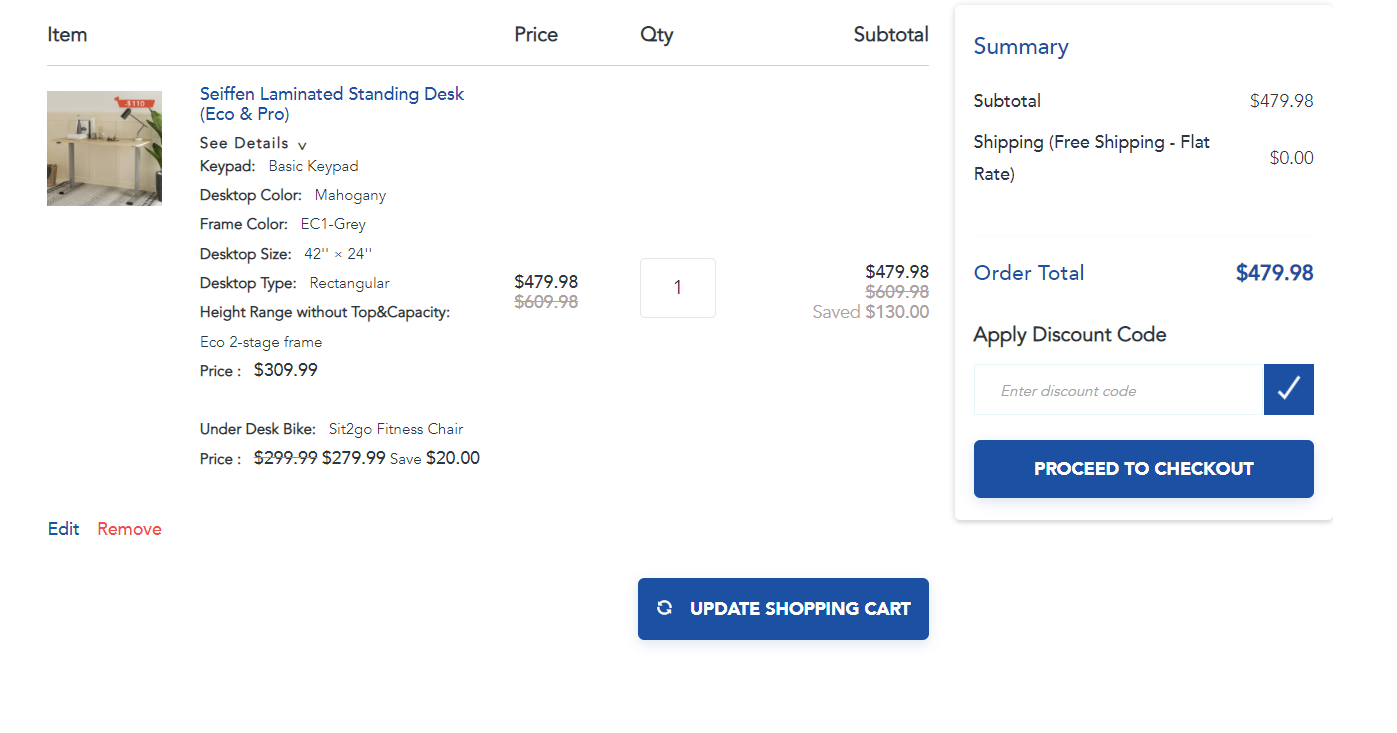Click the Item column header

tap(67, 35)
